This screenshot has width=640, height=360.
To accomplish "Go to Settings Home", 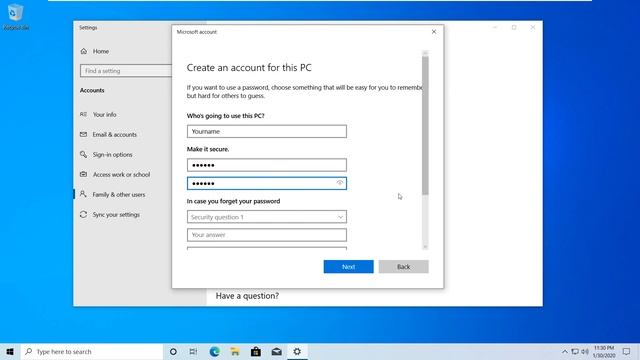I will click(100, 51).
